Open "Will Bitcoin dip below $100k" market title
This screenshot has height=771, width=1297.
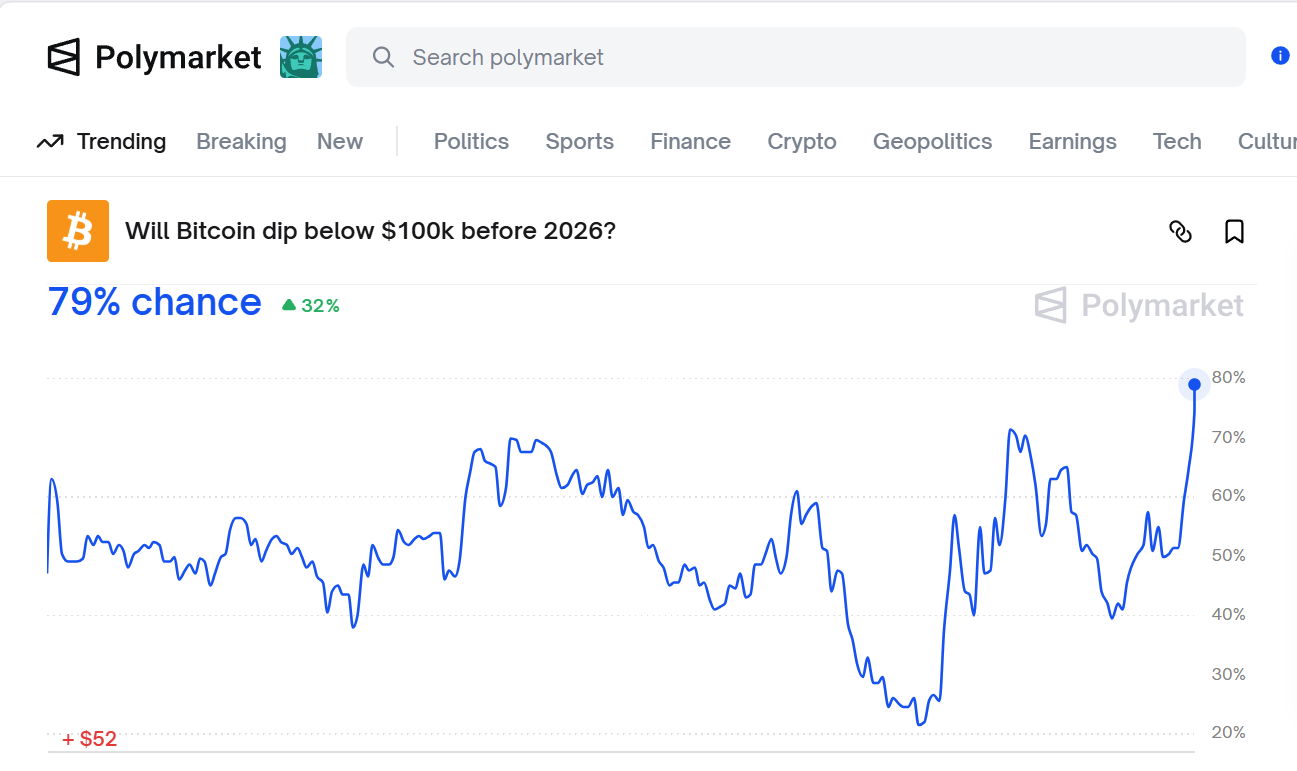point(370,231)
